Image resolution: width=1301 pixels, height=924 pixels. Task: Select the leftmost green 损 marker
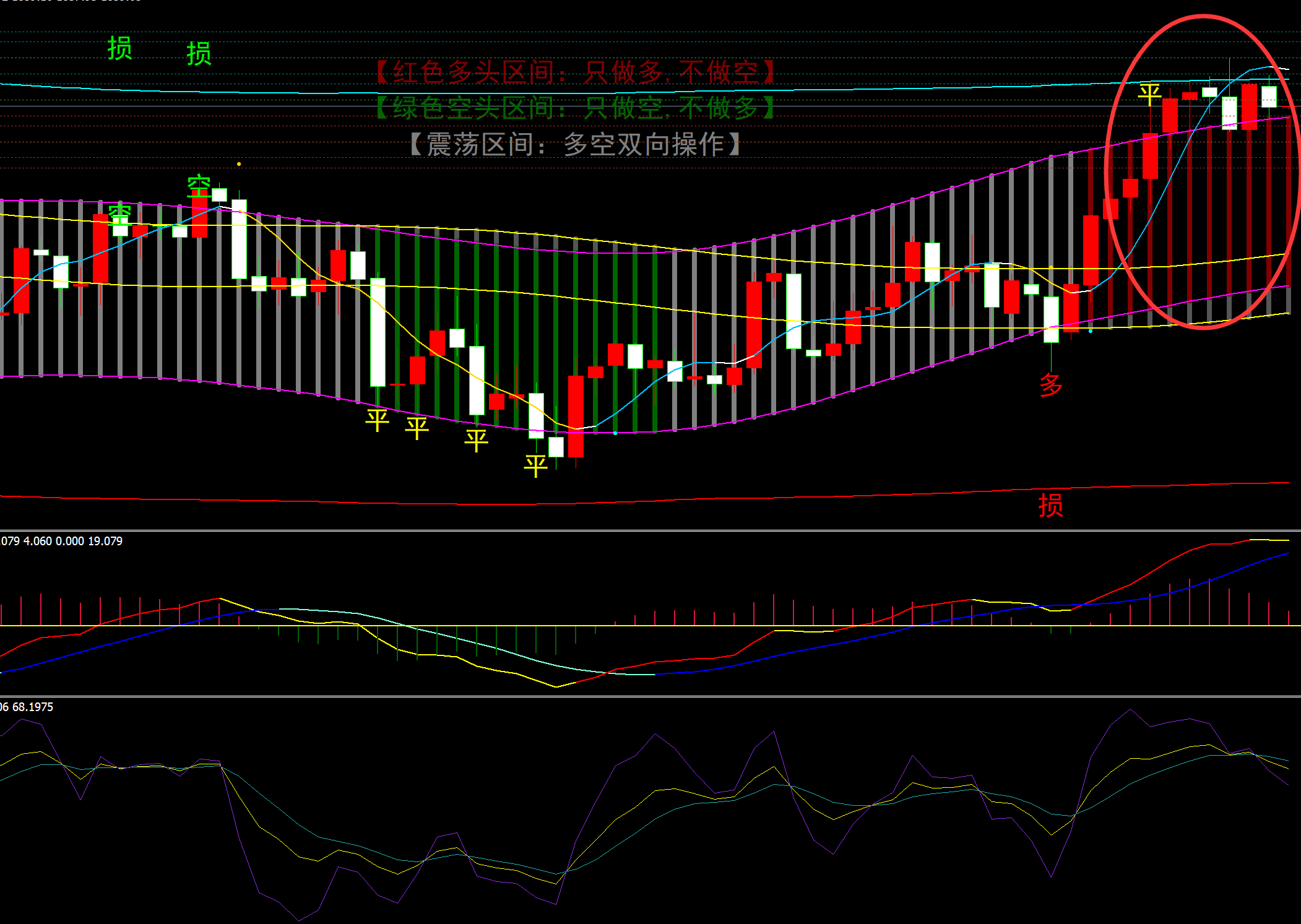click(x=119, y=48)
